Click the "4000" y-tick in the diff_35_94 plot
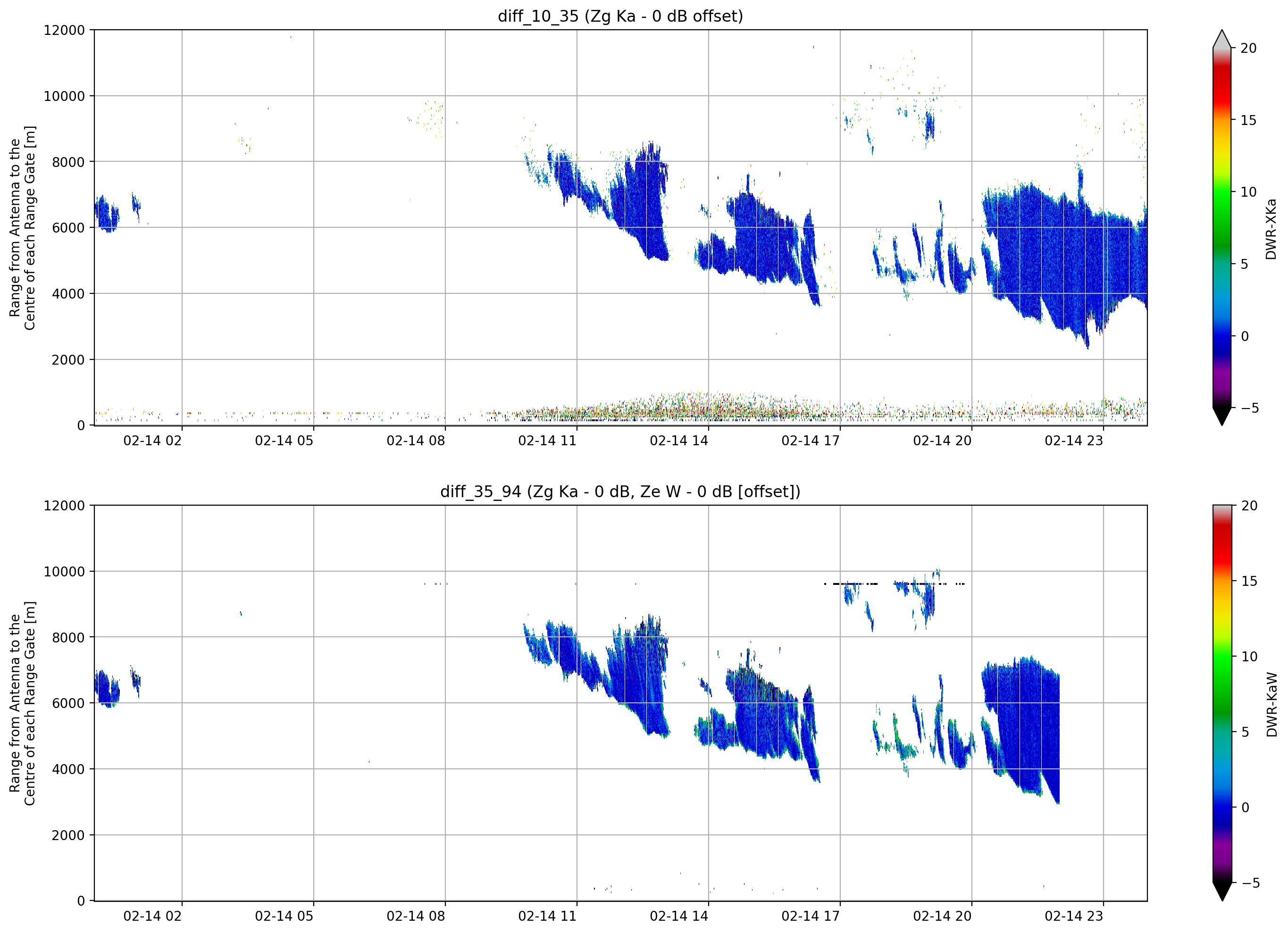The width and height of the screenshot is (1288, 933). (68, 769)
